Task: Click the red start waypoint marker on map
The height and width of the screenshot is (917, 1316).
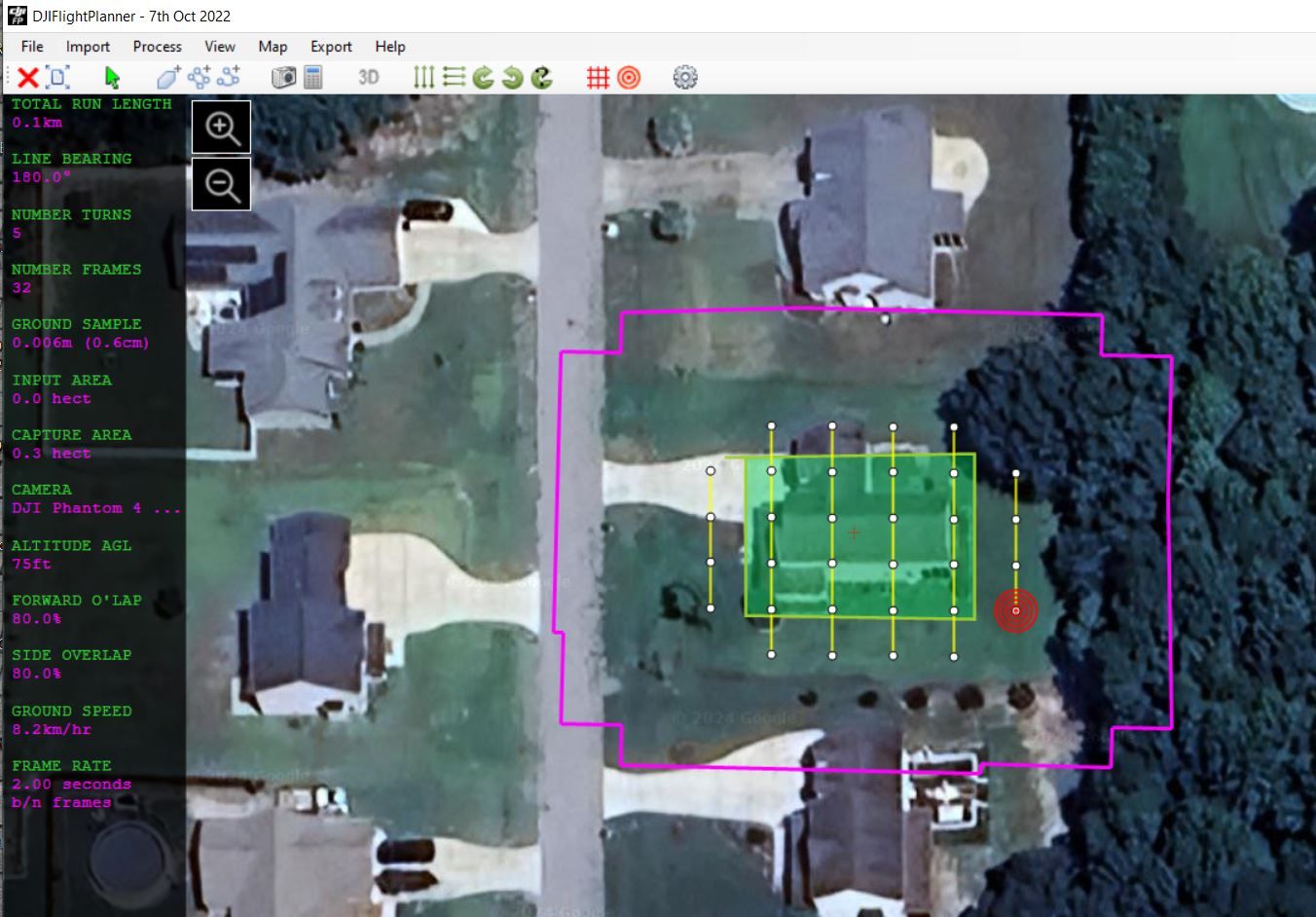Action: (x=1015, y=610)
